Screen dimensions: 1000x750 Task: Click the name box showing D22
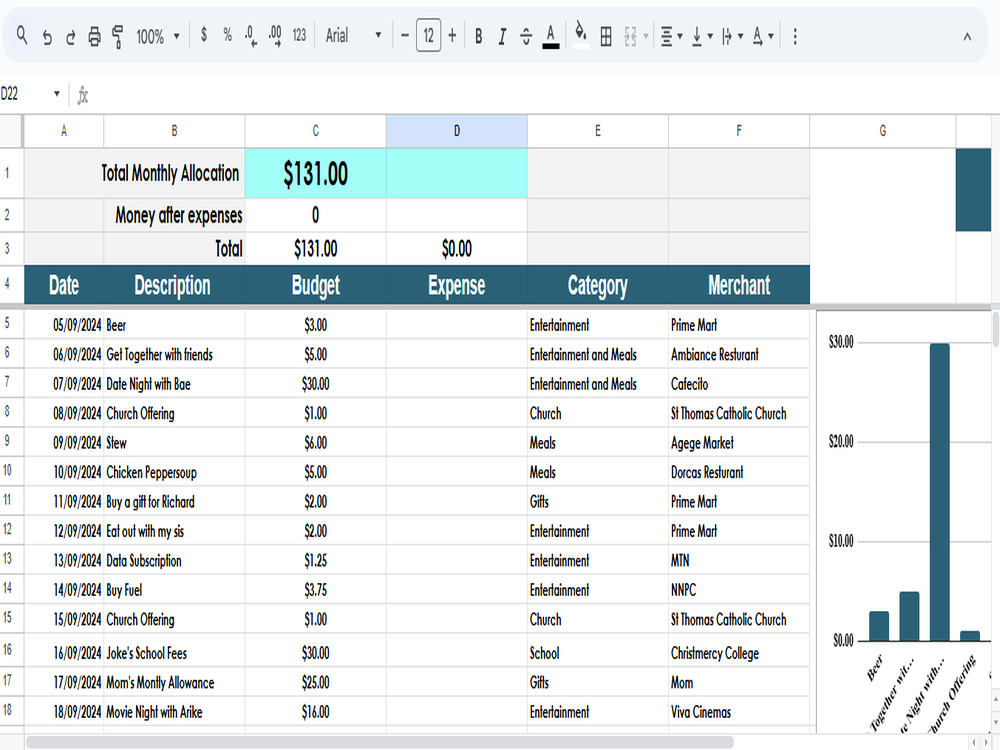coord(24,94)
